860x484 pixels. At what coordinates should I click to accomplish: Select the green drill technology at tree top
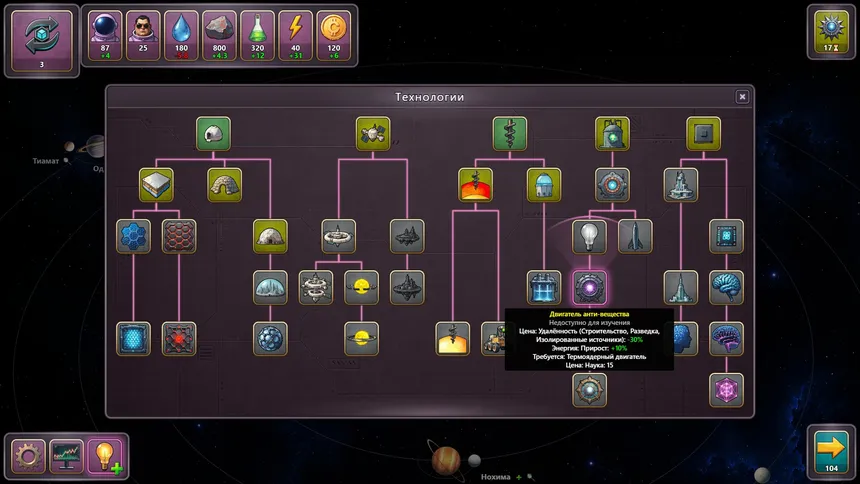(510, 133)
